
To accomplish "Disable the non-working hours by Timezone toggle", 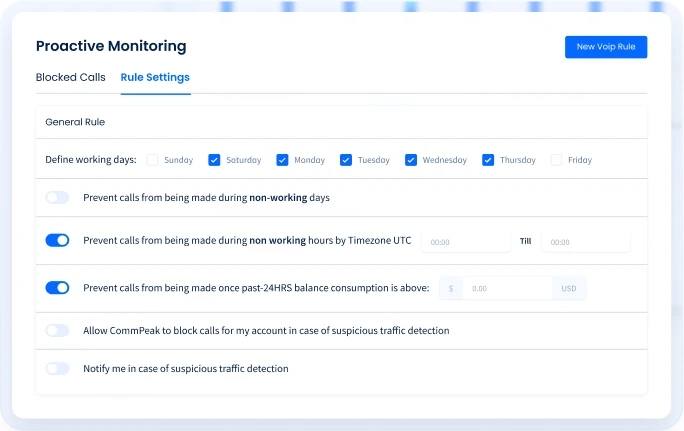I will pos(58,241).
